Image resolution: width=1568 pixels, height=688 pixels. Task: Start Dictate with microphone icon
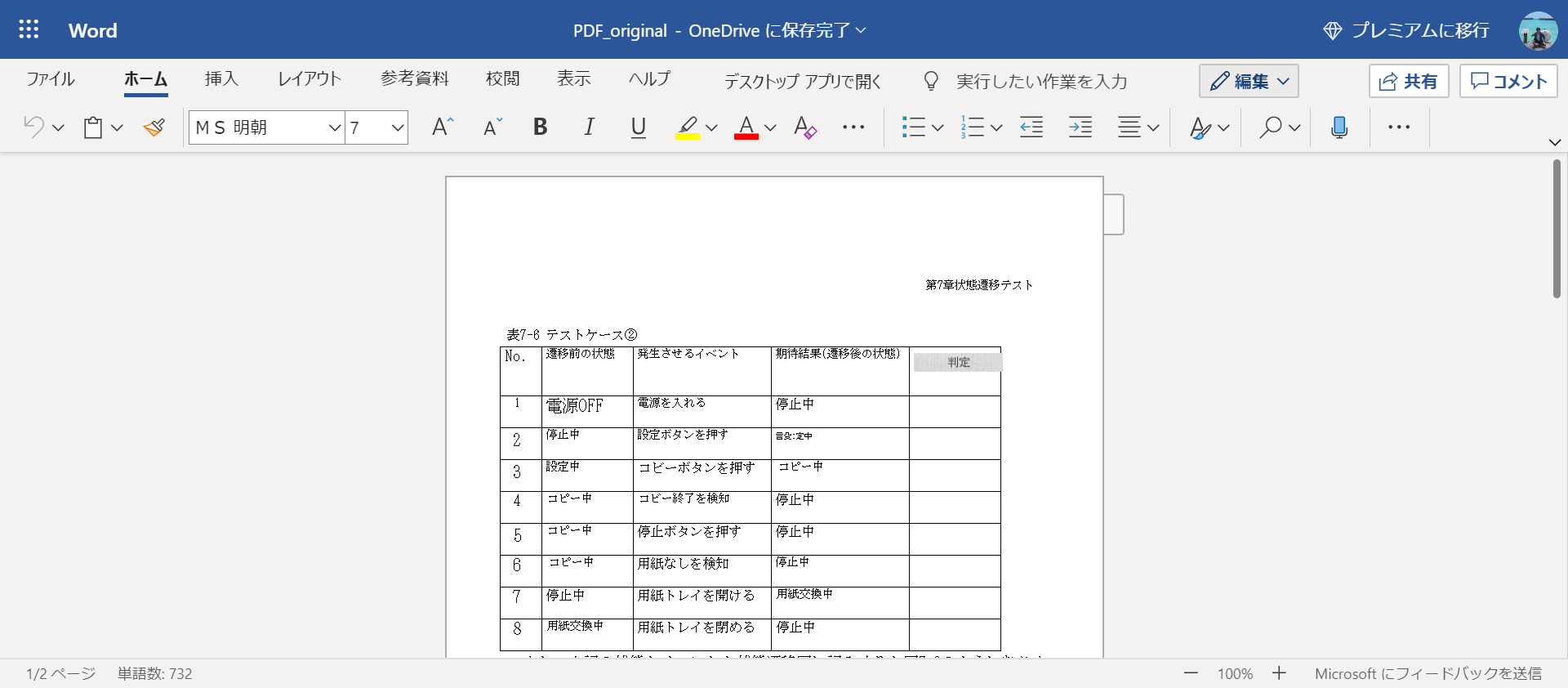click(1339, 127)
